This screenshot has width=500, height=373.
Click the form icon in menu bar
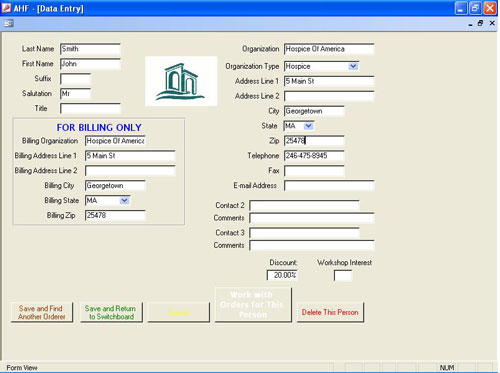point(9,23)
